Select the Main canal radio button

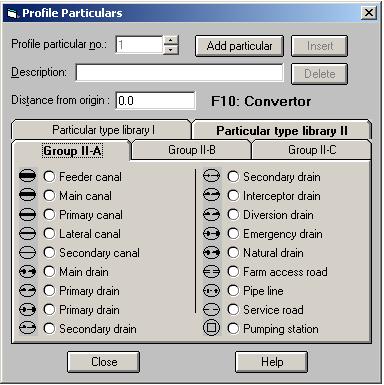click(x=49, y=195)
